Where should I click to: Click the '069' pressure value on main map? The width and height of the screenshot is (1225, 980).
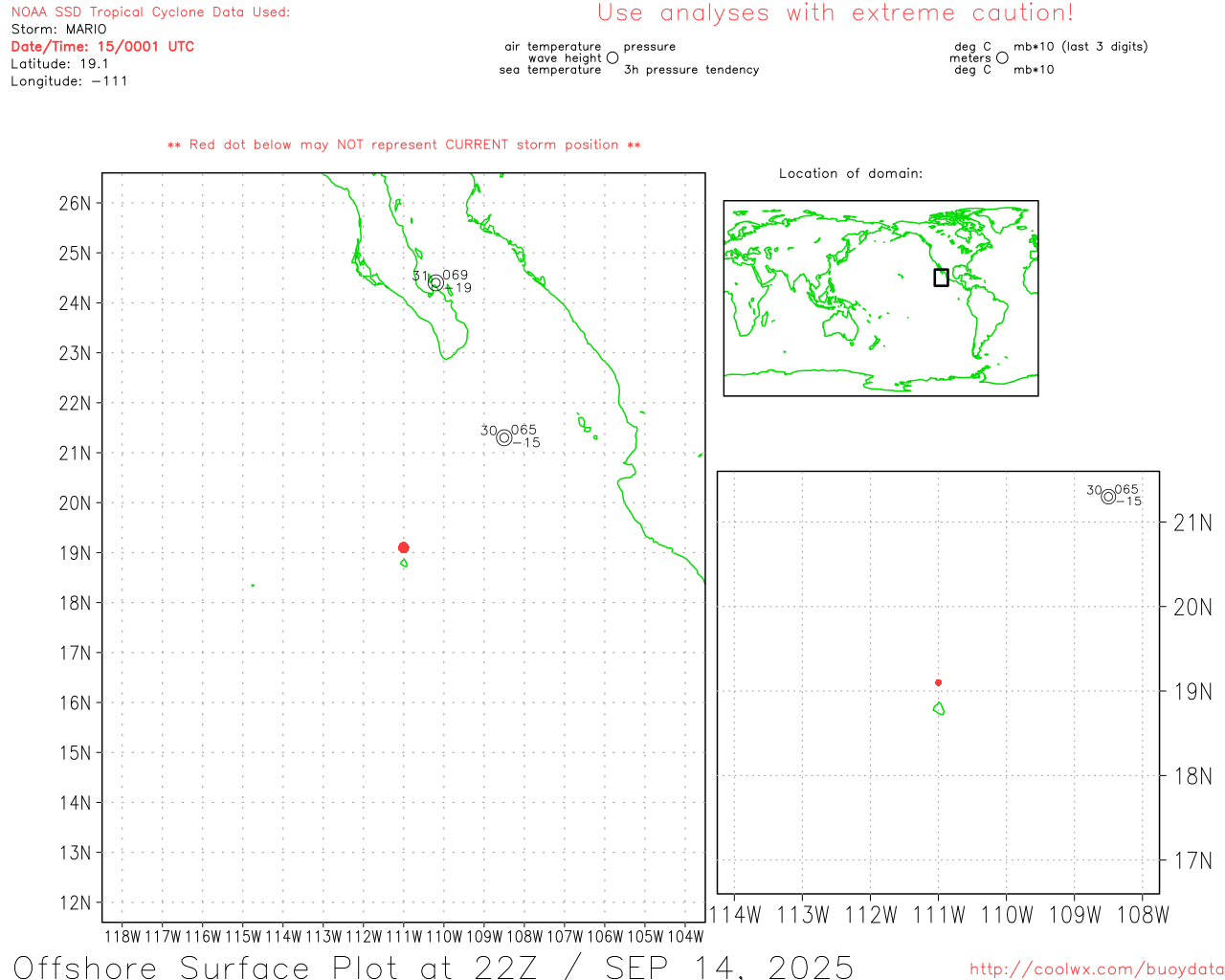click(x=456, y=275)
